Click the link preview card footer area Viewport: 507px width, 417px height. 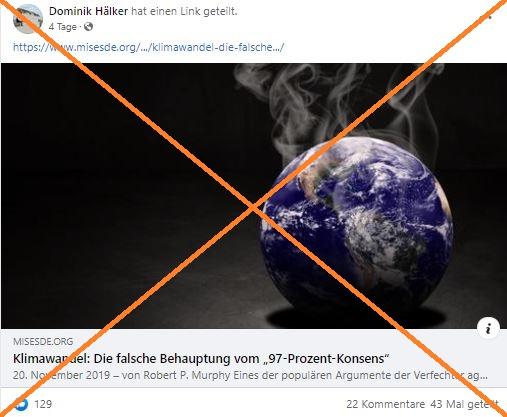point(254,358)
